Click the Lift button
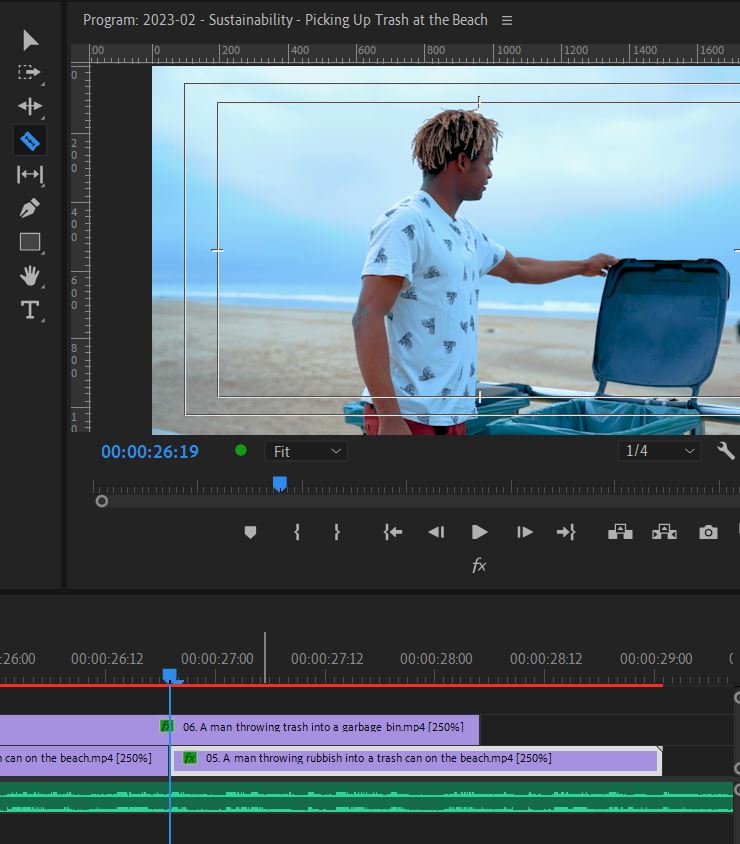 620,532
